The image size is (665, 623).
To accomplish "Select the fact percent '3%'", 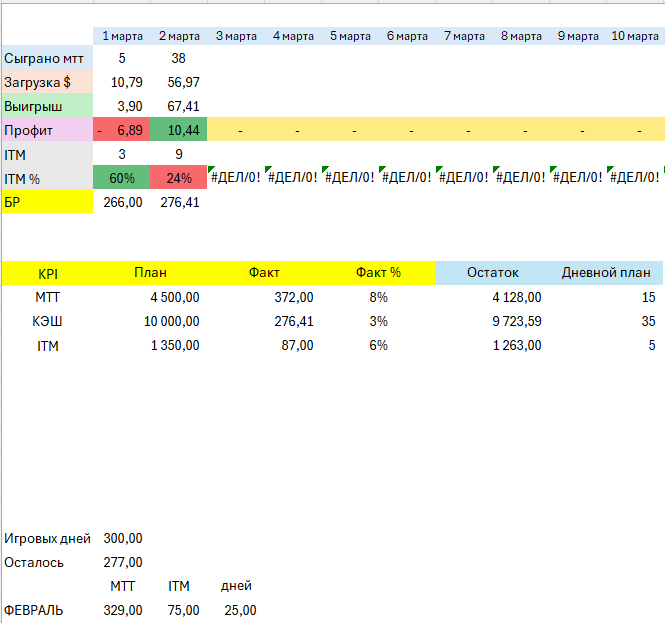I will (378, 321).
